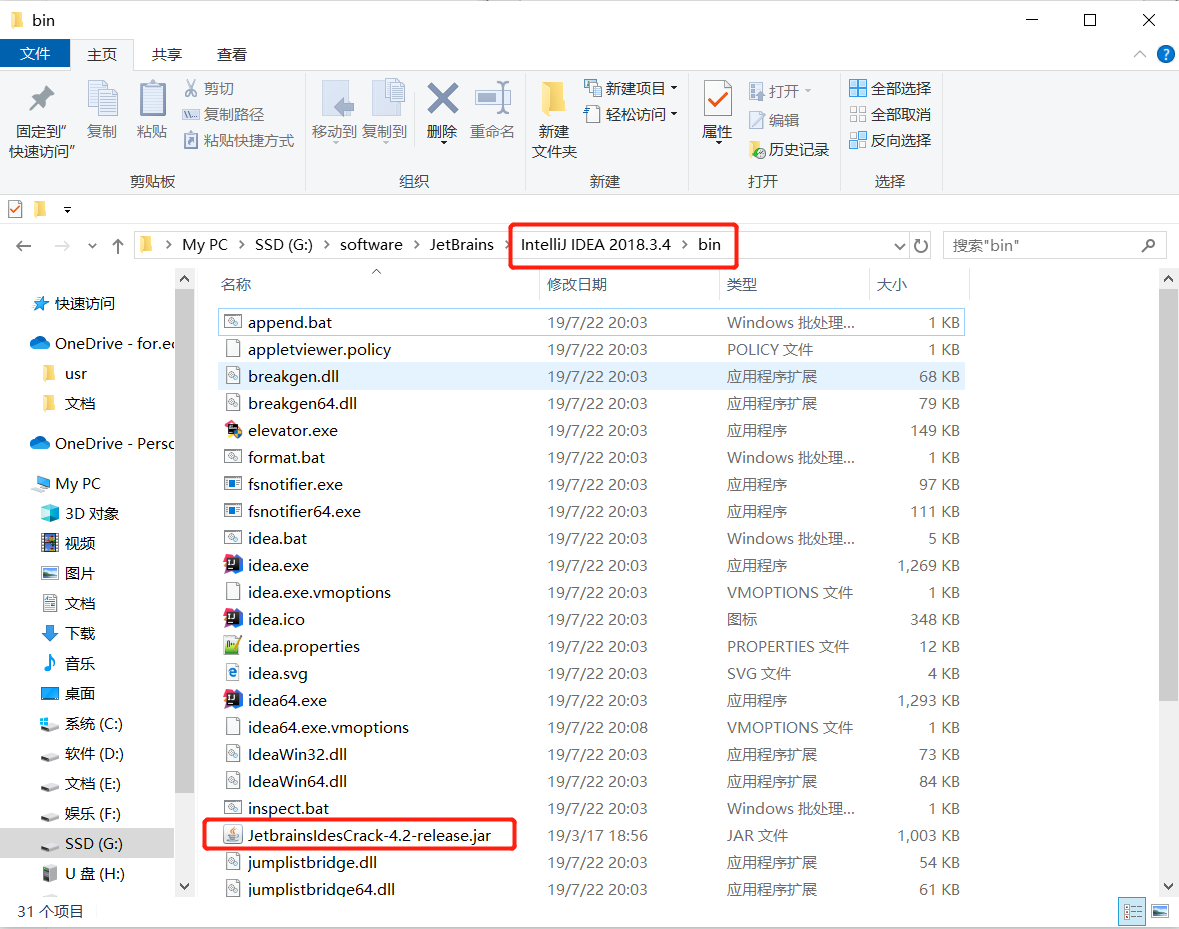Open Easy access (轻松访问) dropdown
Viewport: 1179px width, 929px height.
[630, 114]
